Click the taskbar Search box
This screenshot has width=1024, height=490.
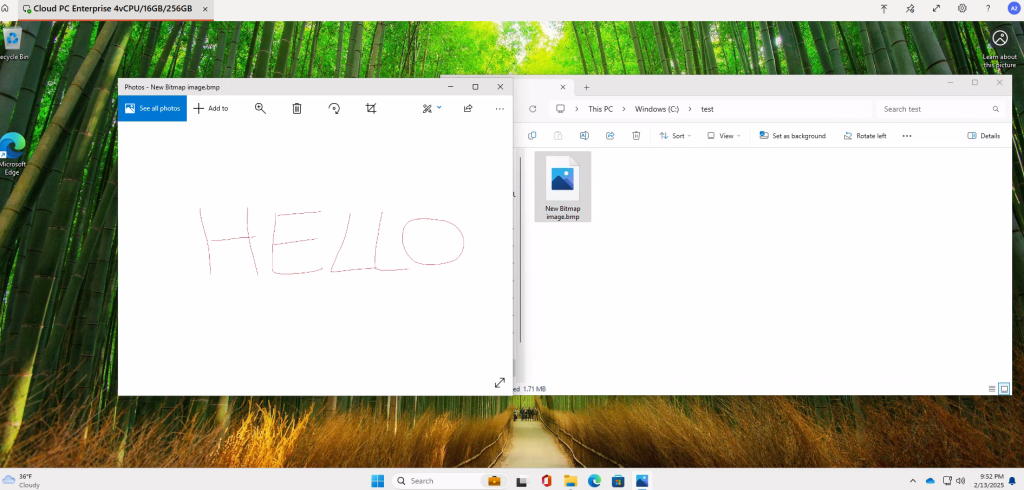[447, 481]
